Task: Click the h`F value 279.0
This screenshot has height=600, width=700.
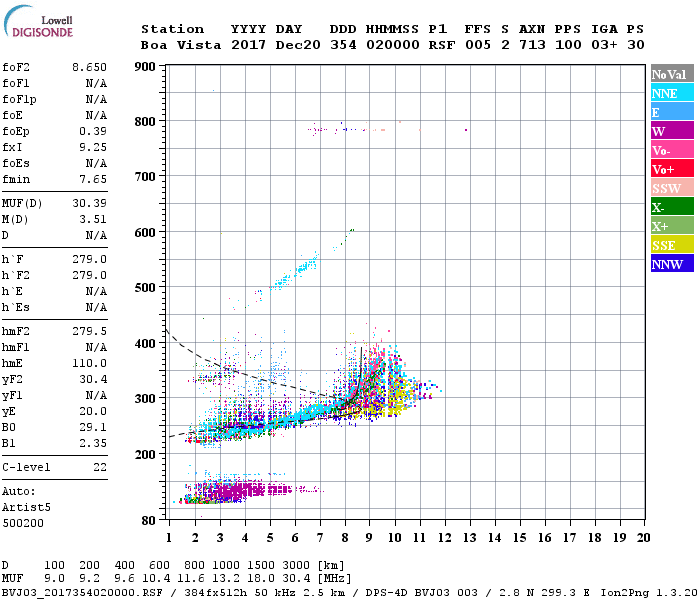Action: click(89, 259)
